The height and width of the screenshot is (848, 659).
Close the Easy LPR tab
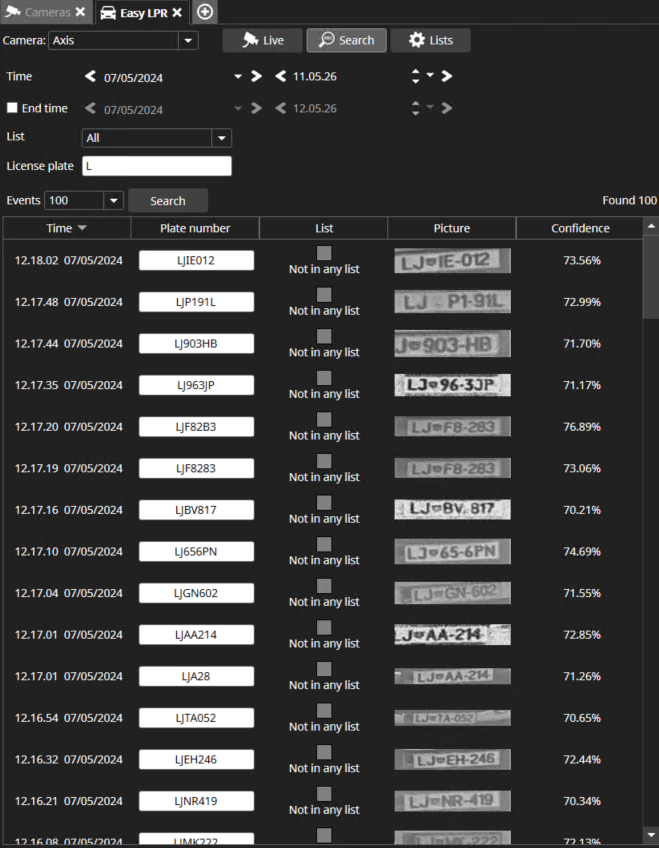[x=177, y=12]
